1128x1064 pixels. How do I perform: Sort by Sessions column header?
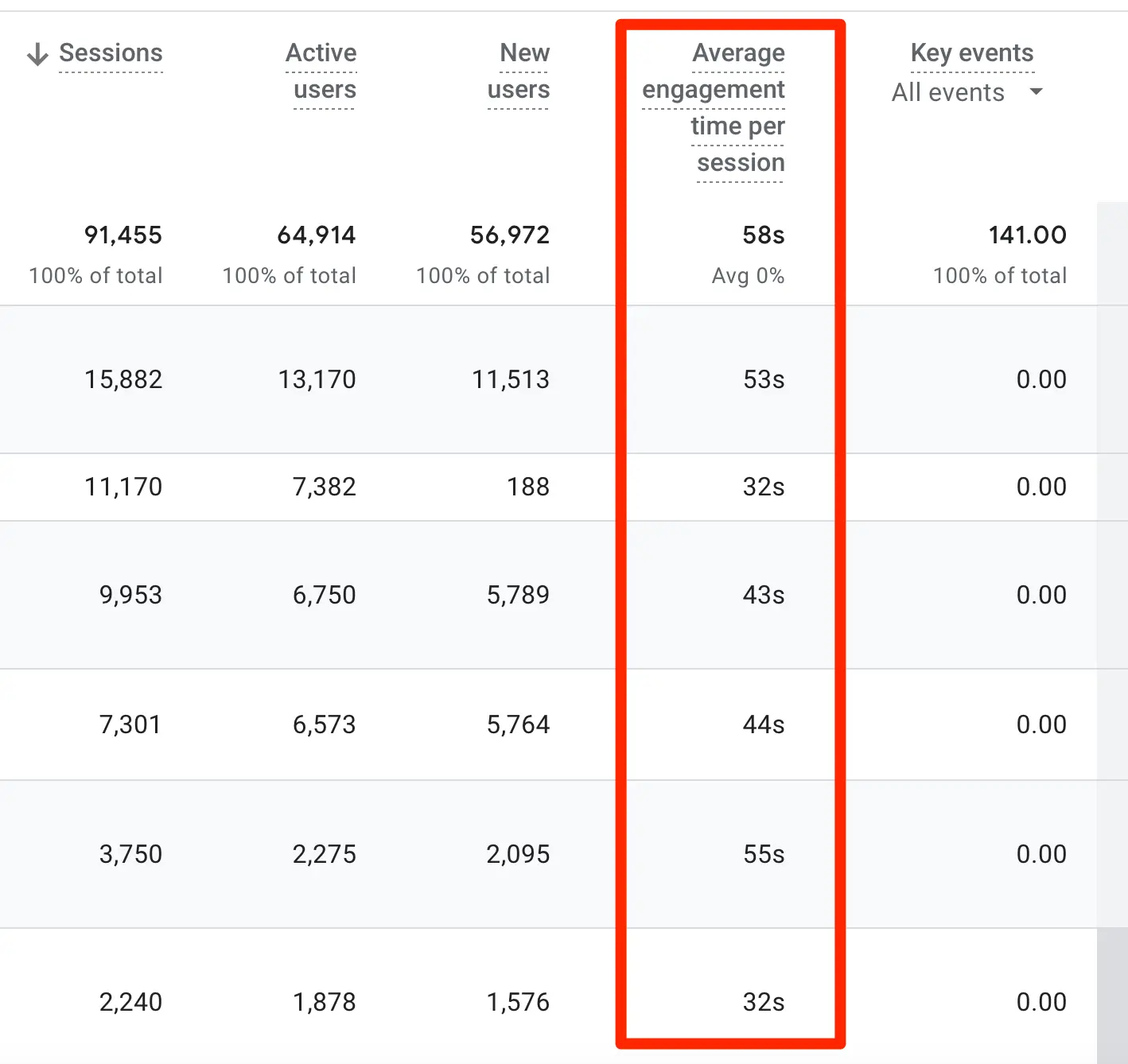(x=111, y=53)
